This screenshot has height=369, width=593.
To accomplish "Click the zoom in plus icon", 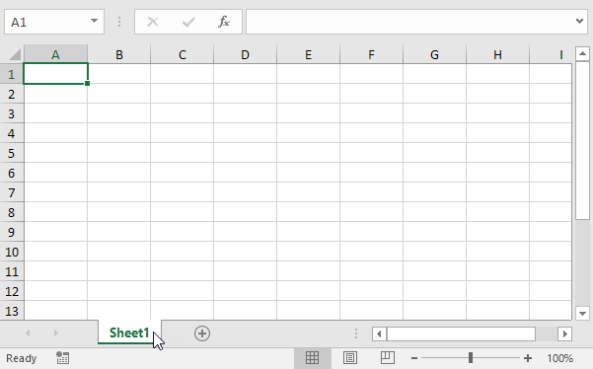I will point(528,358).
